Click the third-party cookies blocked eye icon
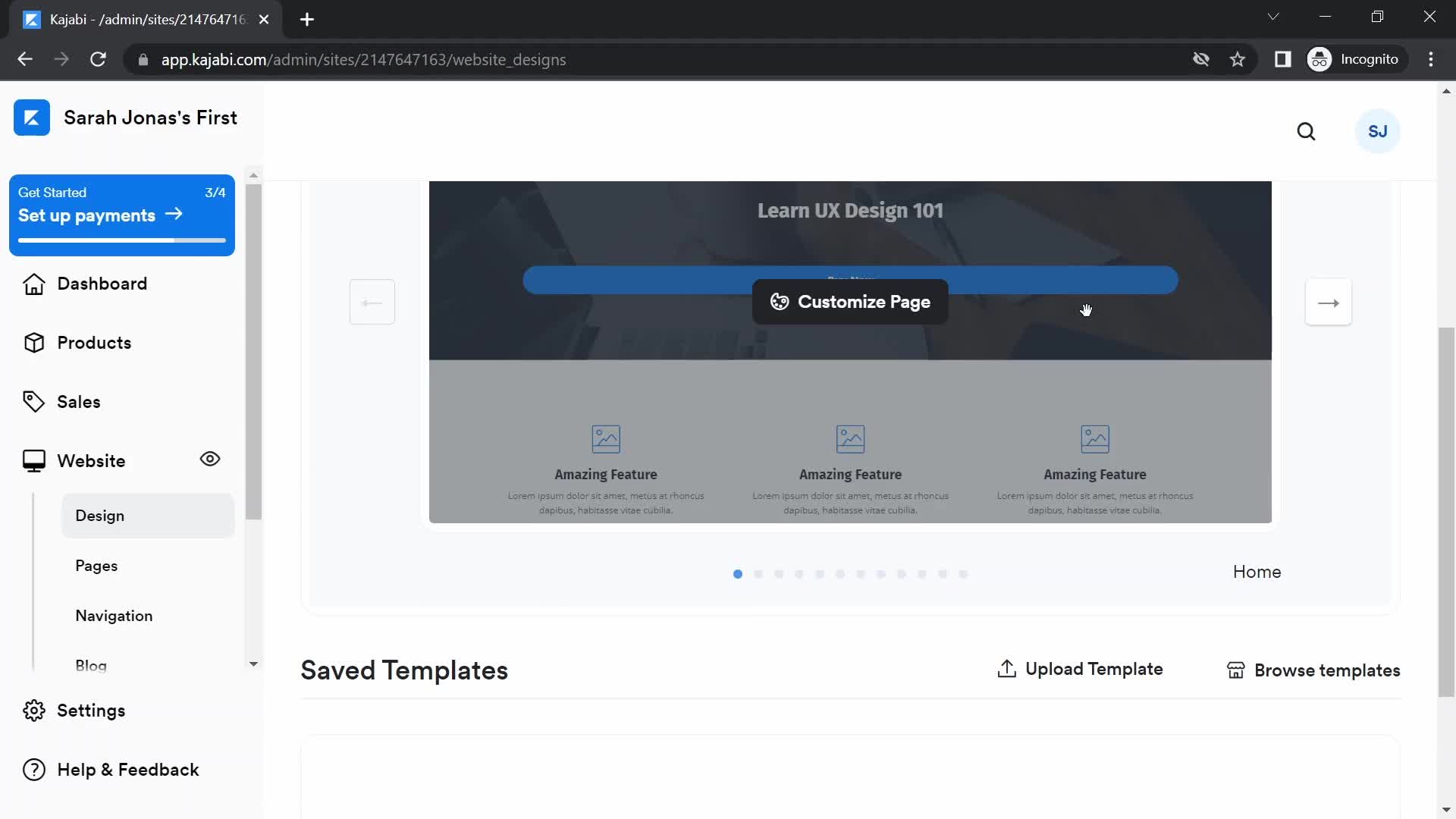The image size is (1456, 819). [x=1200, y=59]
